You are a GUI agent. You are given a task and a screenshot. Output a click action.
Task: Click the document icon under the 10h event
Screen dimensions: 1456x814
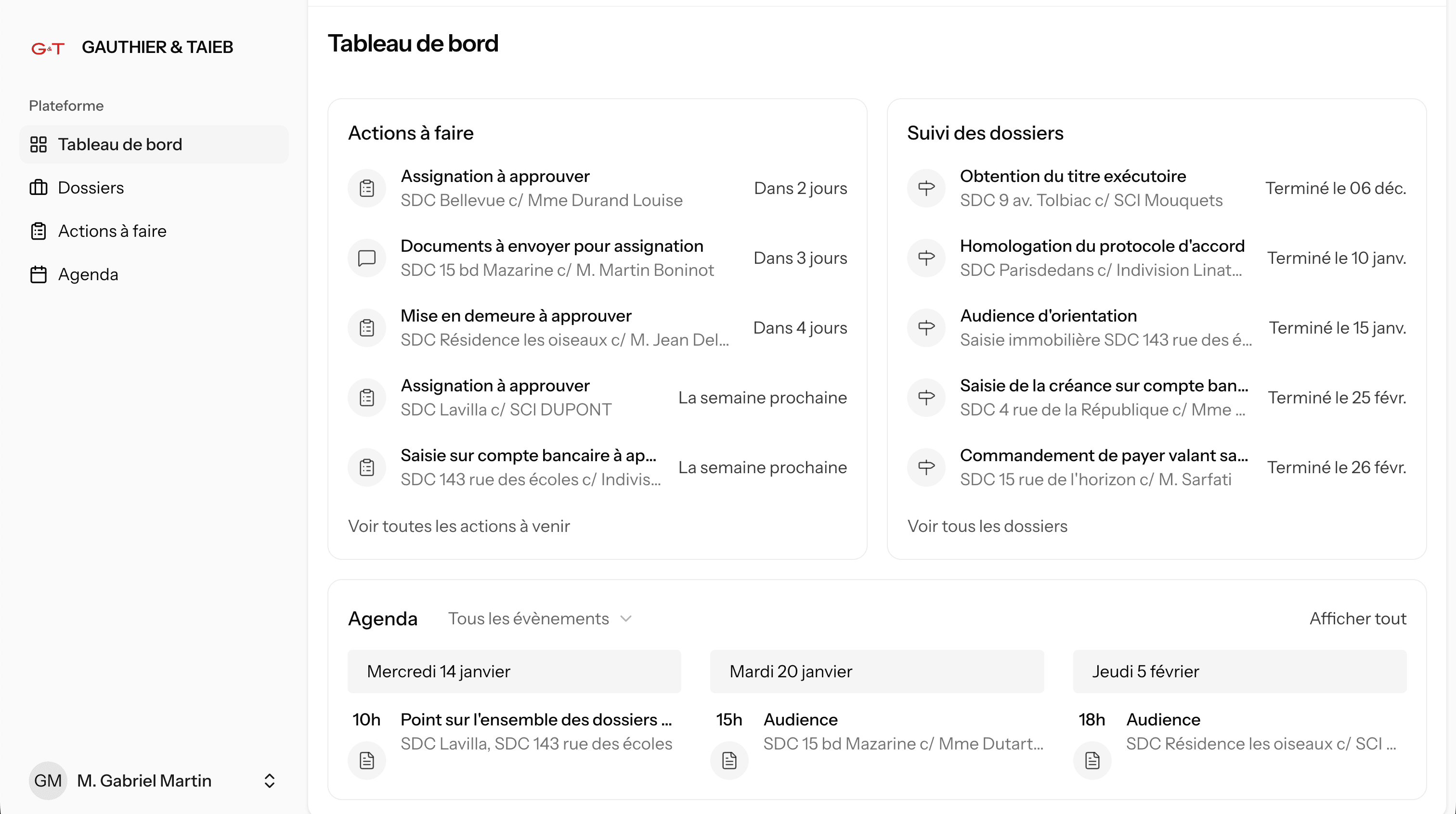click(367, 760)
